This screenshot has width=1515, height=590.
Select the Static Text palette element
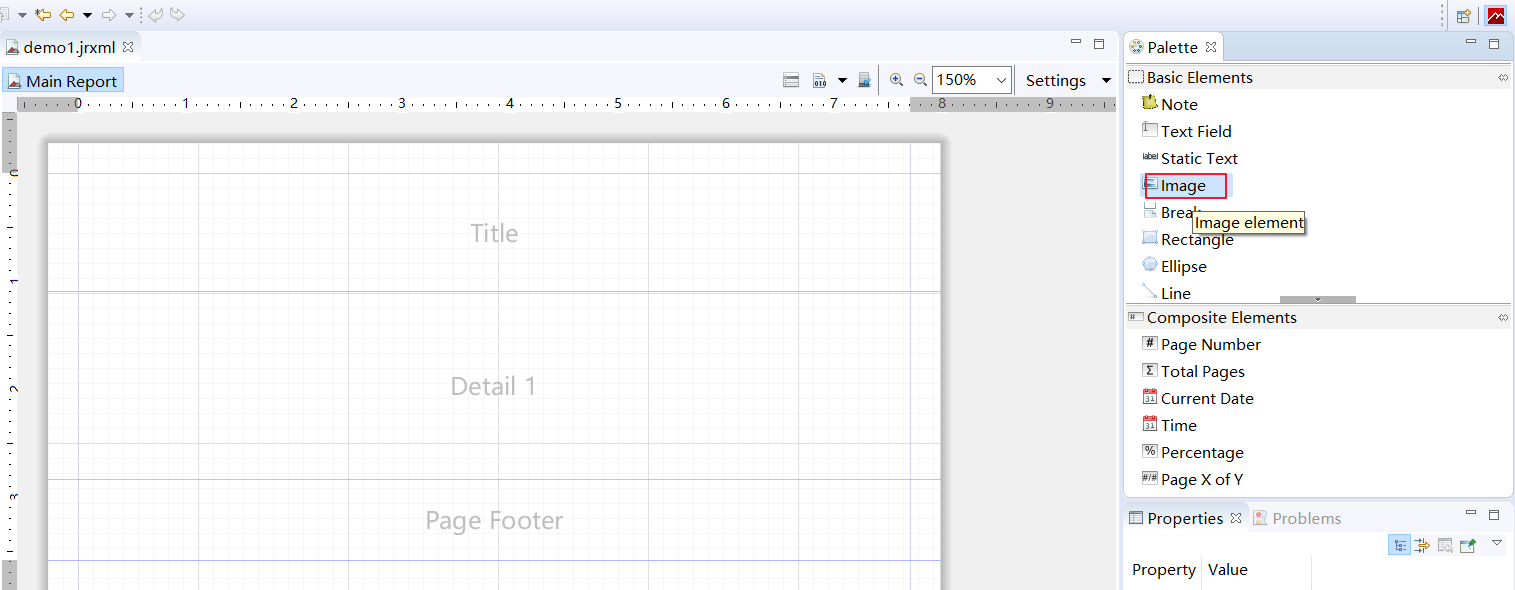(x=1190, y=158)
